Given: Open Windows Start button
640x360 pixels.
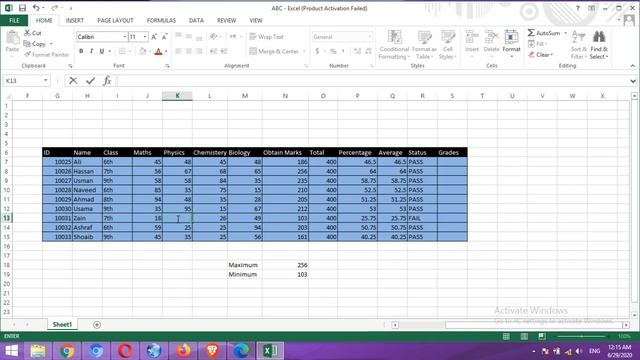Looking at the screenshot, I should click(11, 351).
